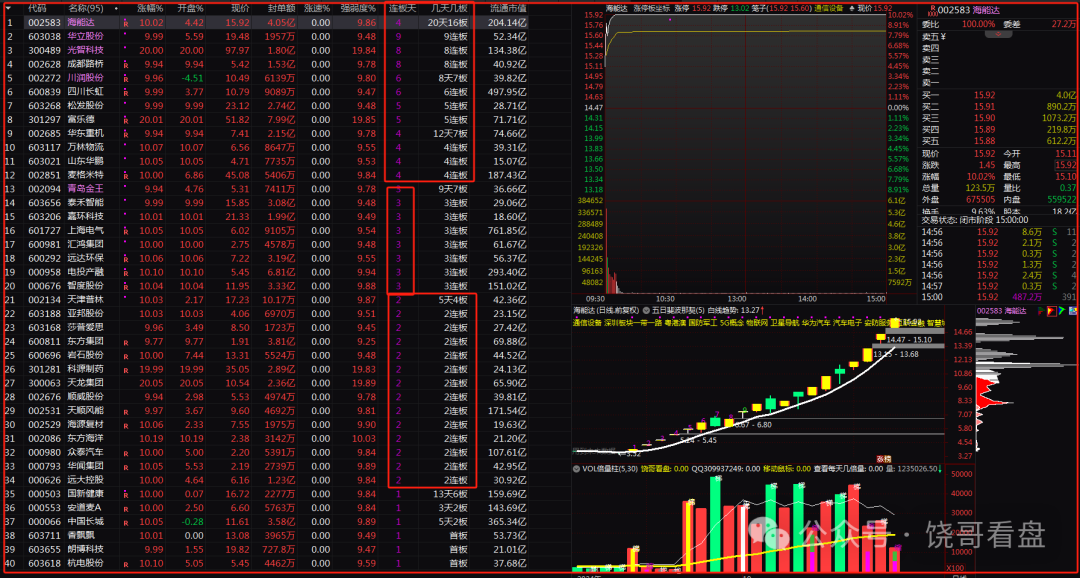
Task: Sort by the 强弱度% column header
Action: click(359, 9)
